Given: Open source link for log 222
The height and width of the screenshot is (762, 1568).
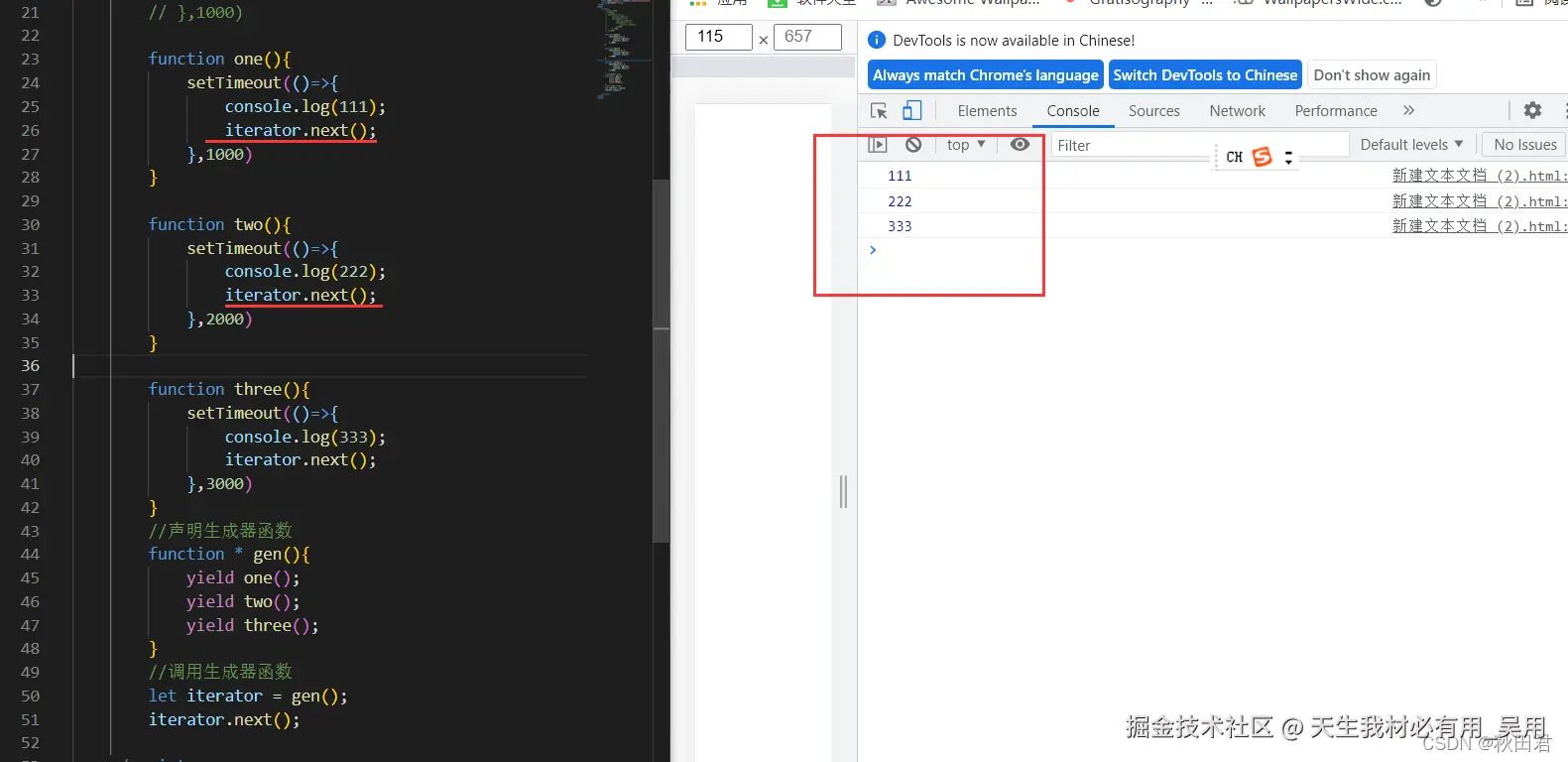Looking at the screenshot, I should 1480,201.
